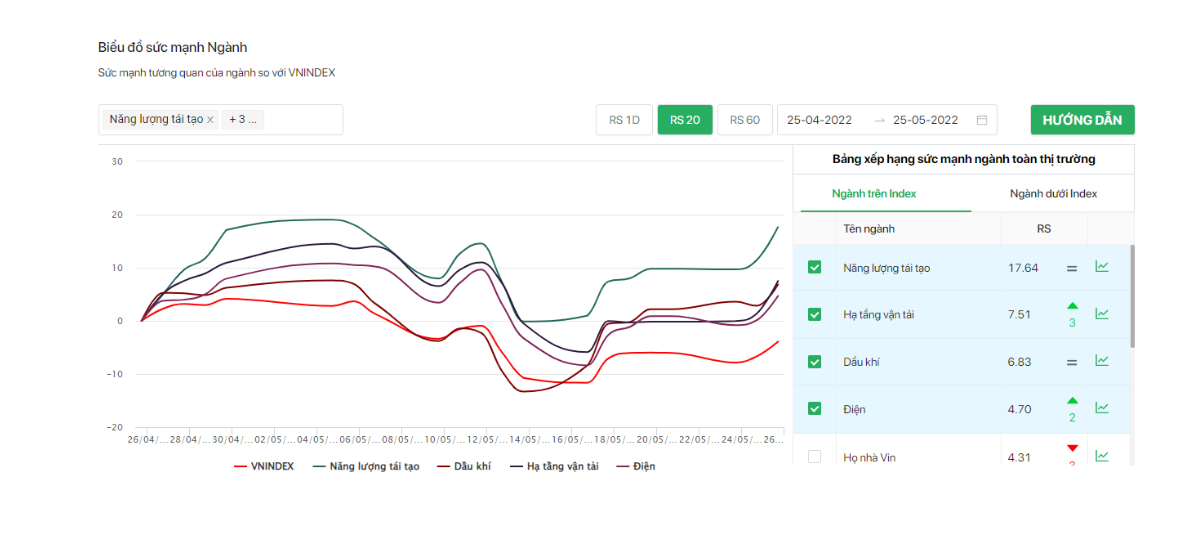Select the RS 20 period button
Image resolution: width=1202 pixels, height=538 pixels.
pyautogui.click(x=685, y=120)
